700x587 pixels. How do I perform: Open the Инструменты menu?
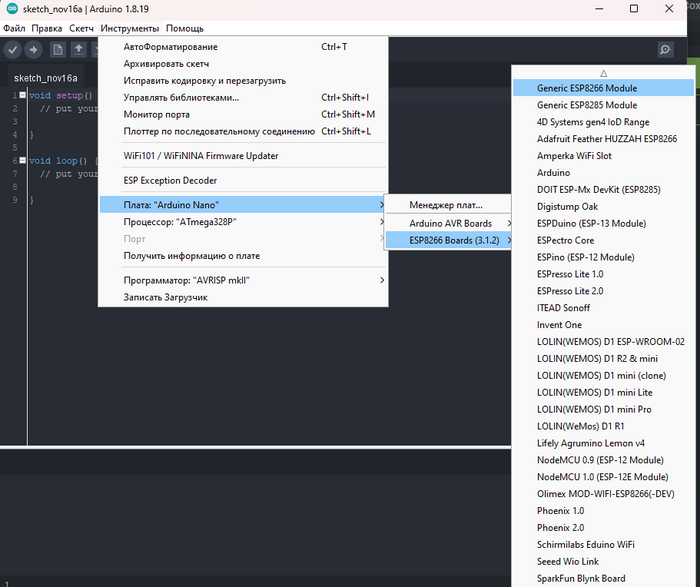click(x=130, y=29)
